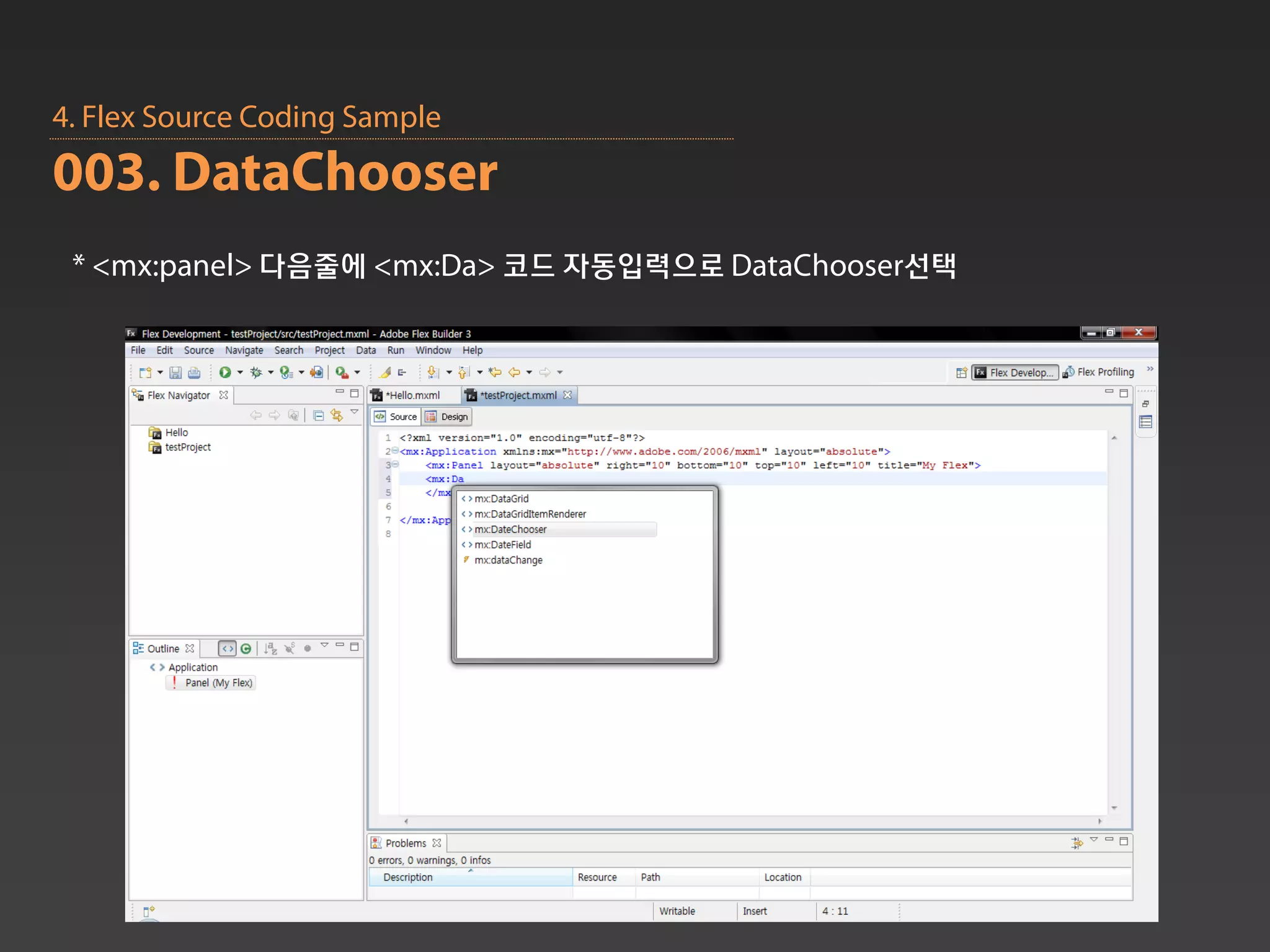This screenshot has height=952, width=1270.
Task: Maximize the Flex Navigator panel
Action: 355,394
